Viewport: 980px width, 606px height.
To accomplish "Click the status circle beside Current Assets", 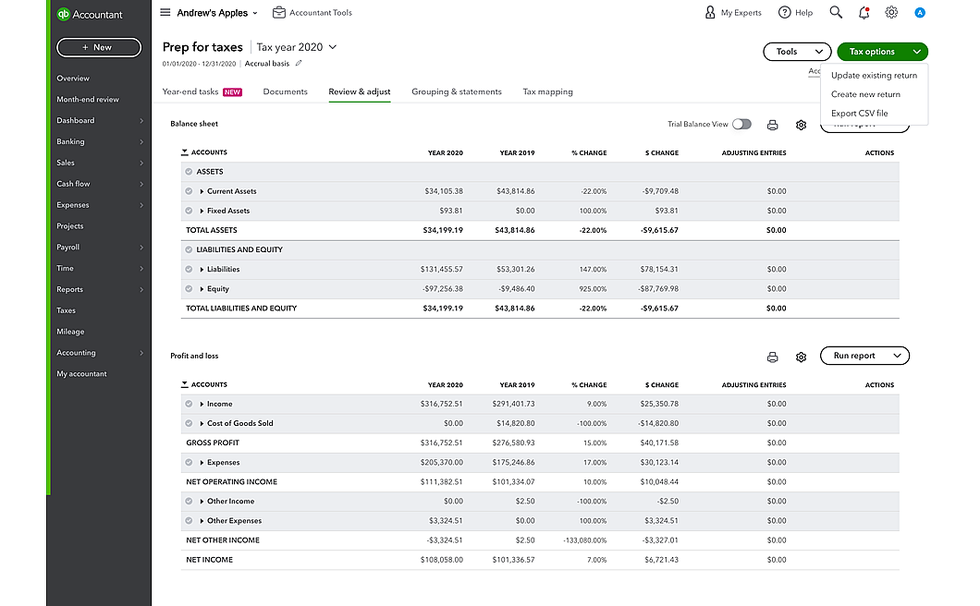I will (x=189, y=191).
